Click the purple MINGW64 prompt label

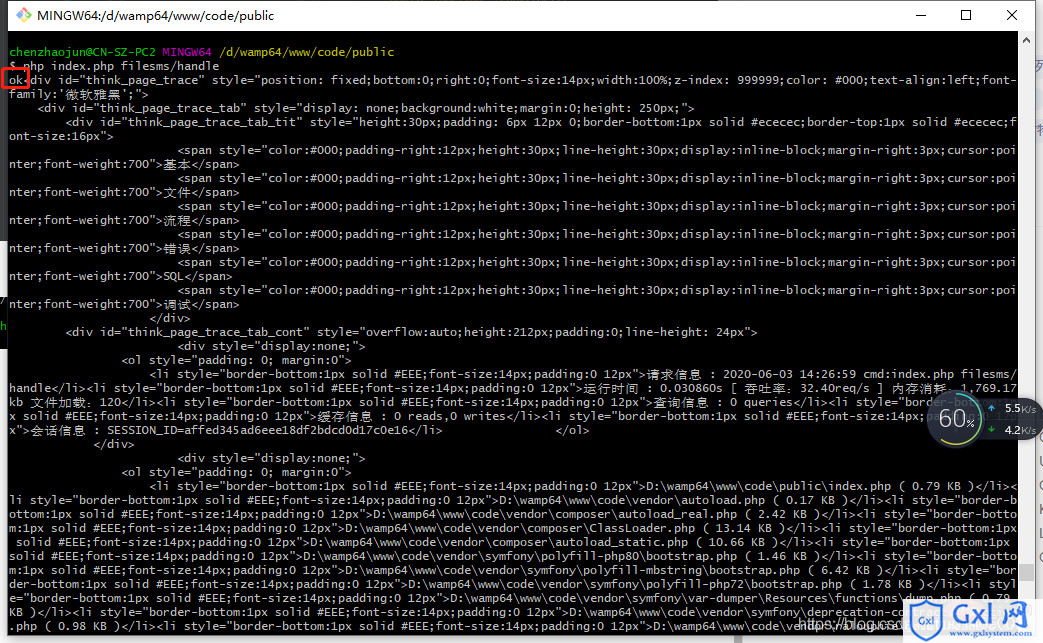point(187,52)
